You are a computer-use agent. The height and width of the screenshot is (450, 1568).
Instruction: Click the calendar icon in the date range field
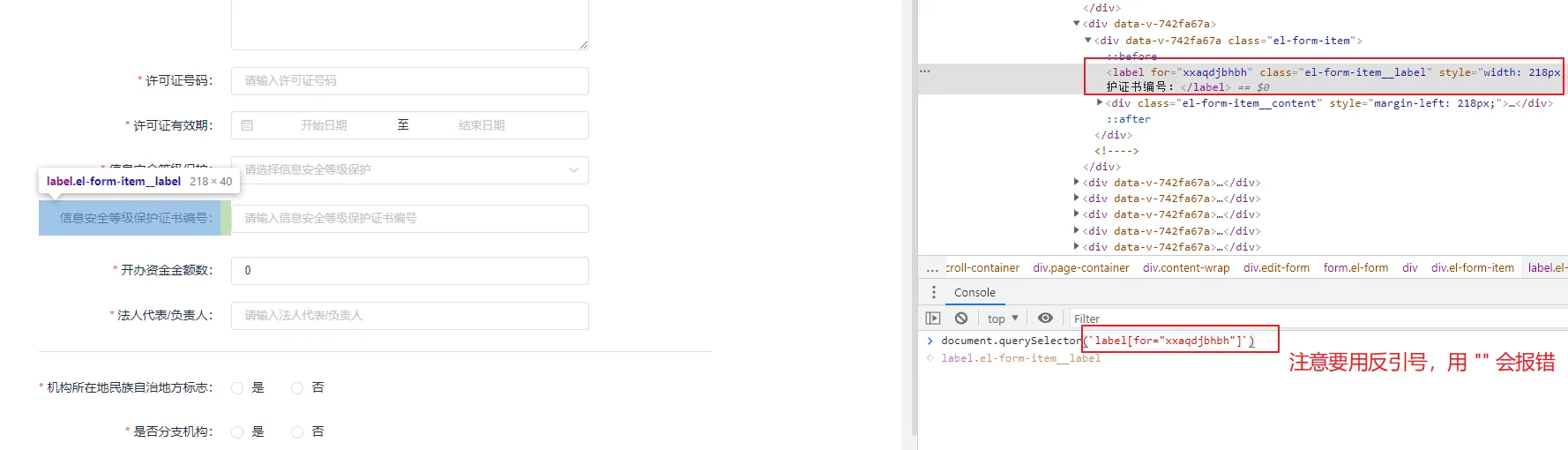point(248,125)
